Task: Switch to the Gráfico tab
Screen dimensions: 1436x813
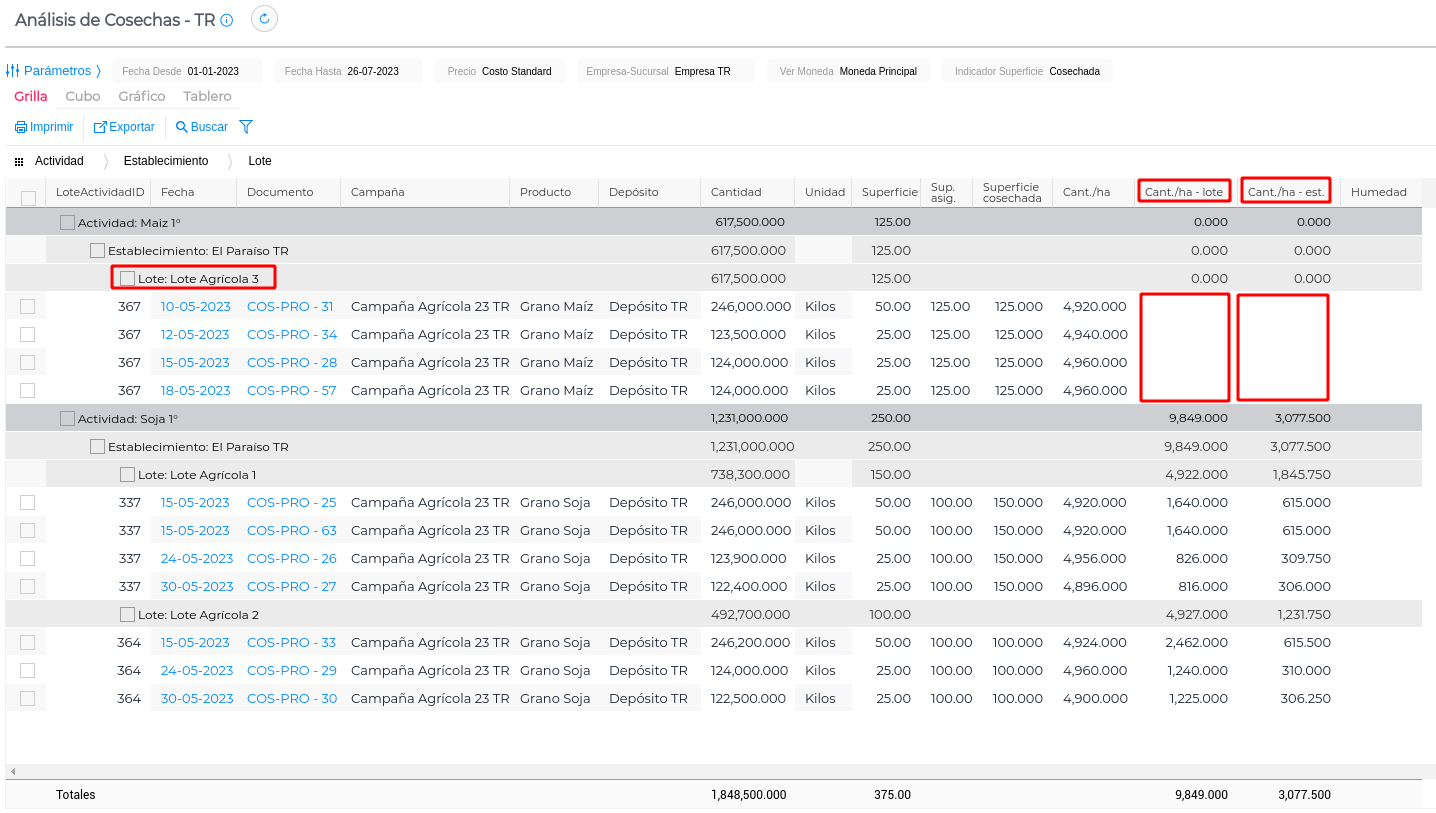Action: click(x=142, y=97)
